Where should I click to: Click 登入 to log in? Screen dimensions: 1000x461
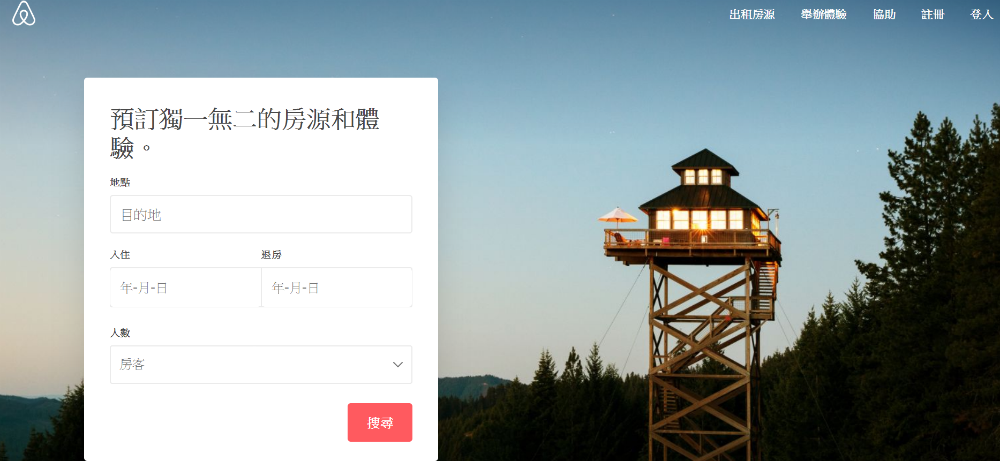point(981,15)
